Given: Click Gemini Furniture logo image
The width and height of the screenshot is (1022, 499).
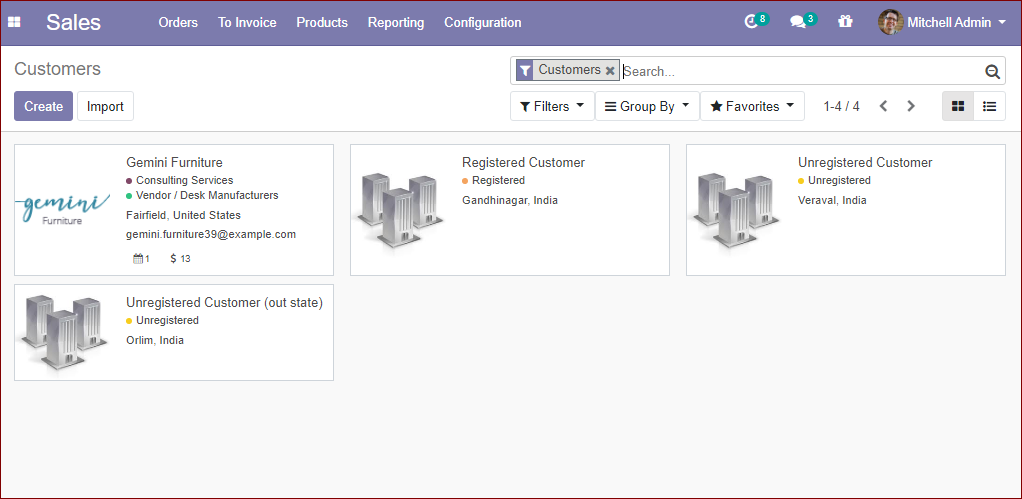Looking at the screenshot, I should tap(63, 210).
